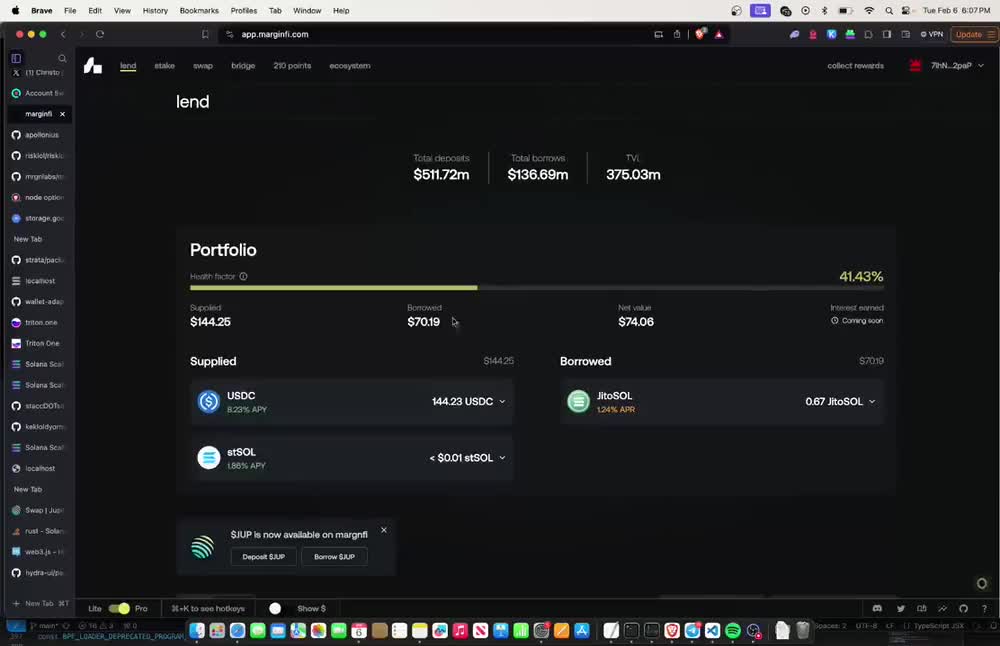Toggle the Show $ switch
Image resolution: width=1000 pixels, height=646 pixels.
[x=275, y=608]
